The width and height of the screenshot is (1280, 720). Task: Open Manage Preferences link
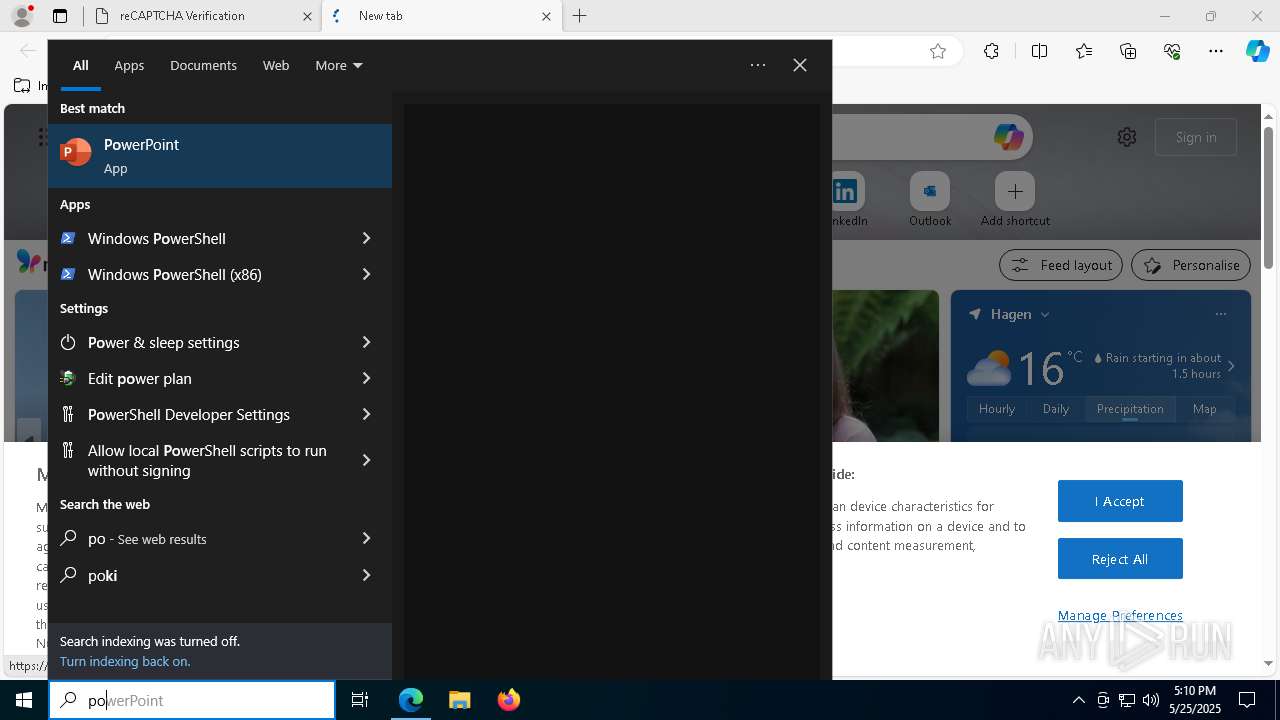point(1120,615)
